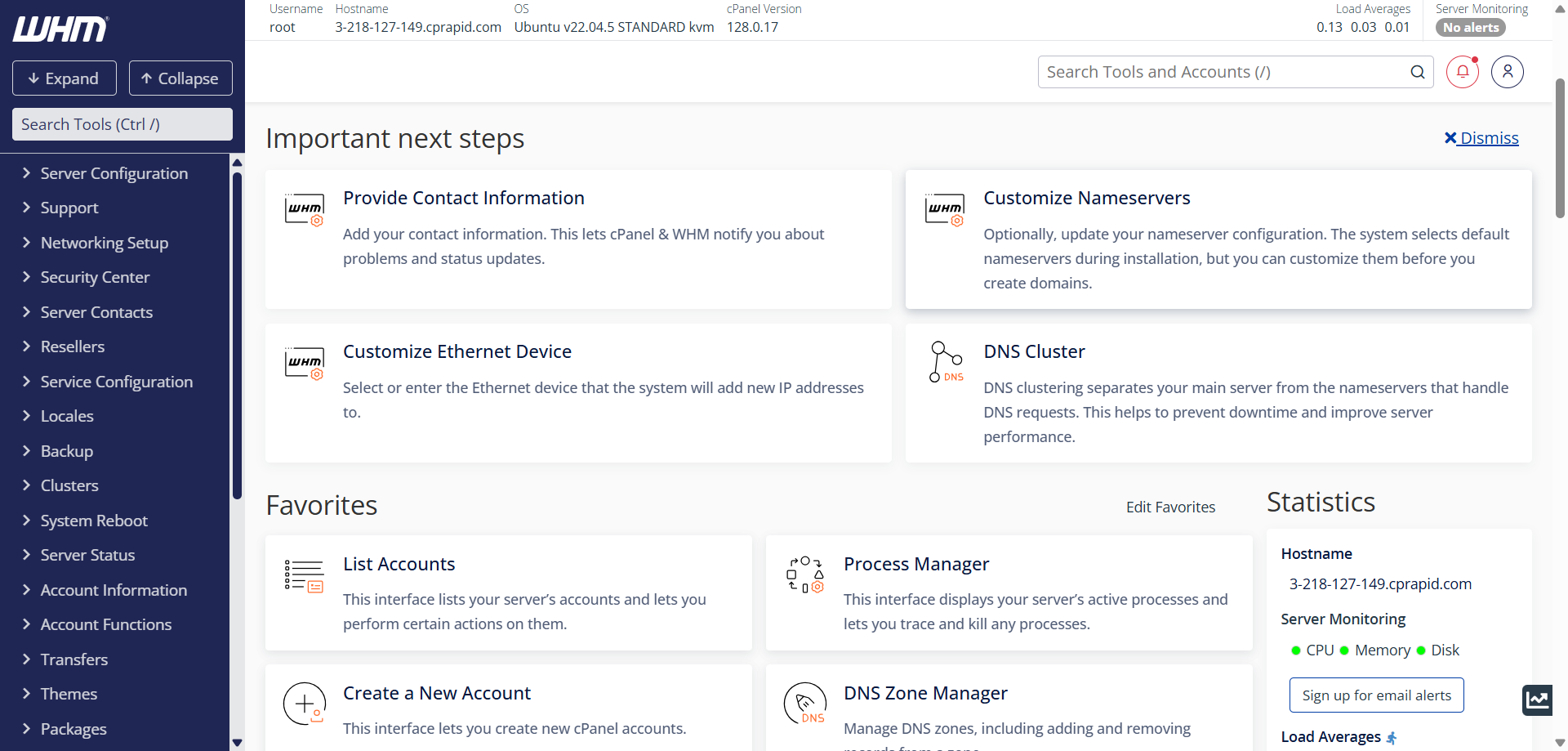The width and height of the screenshot is (1568, 751).
Task: Expand Server Contacts section
Action: (x=96, y=312)
